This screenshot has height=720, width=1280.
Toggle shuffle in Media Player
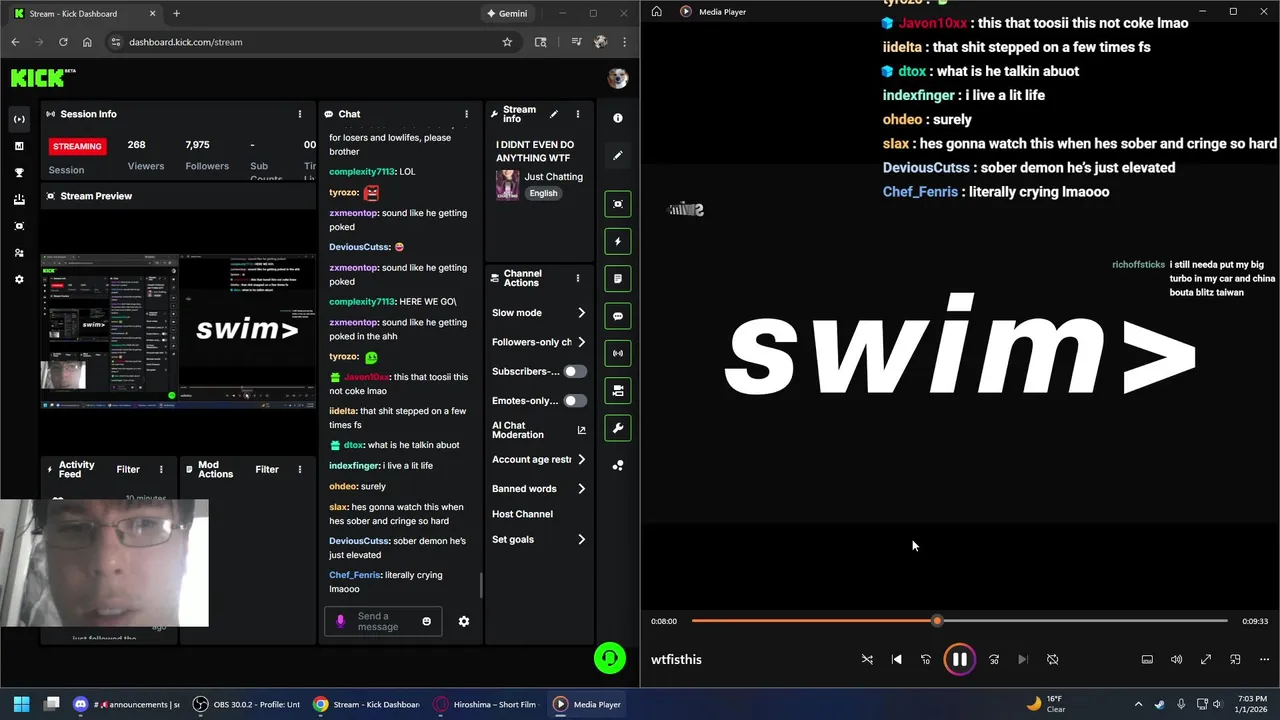pyautogui.click(x=867, y=659)
